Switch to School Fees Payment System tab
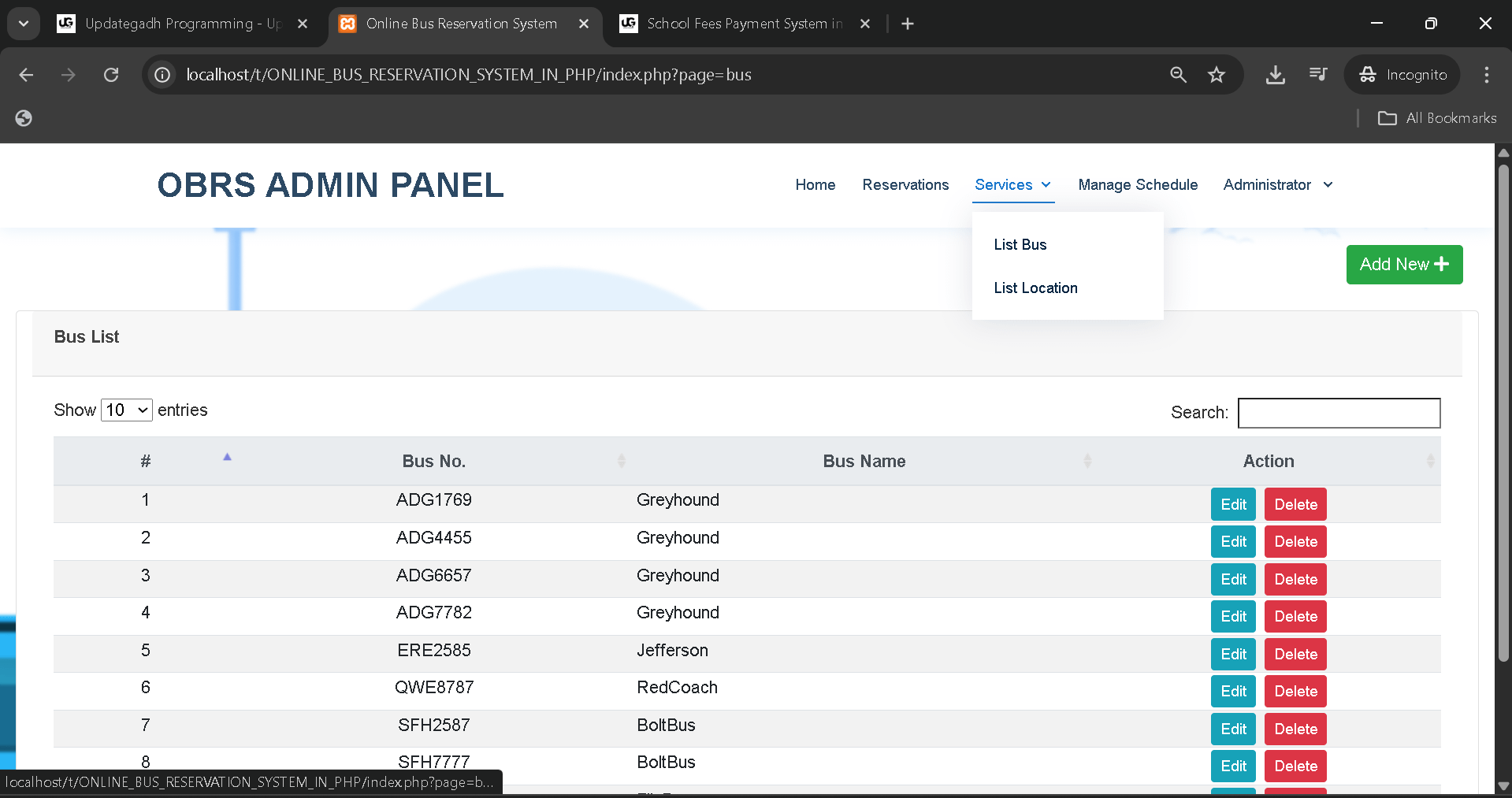The width and height of the screenshot is (1512, 798). 744,24
